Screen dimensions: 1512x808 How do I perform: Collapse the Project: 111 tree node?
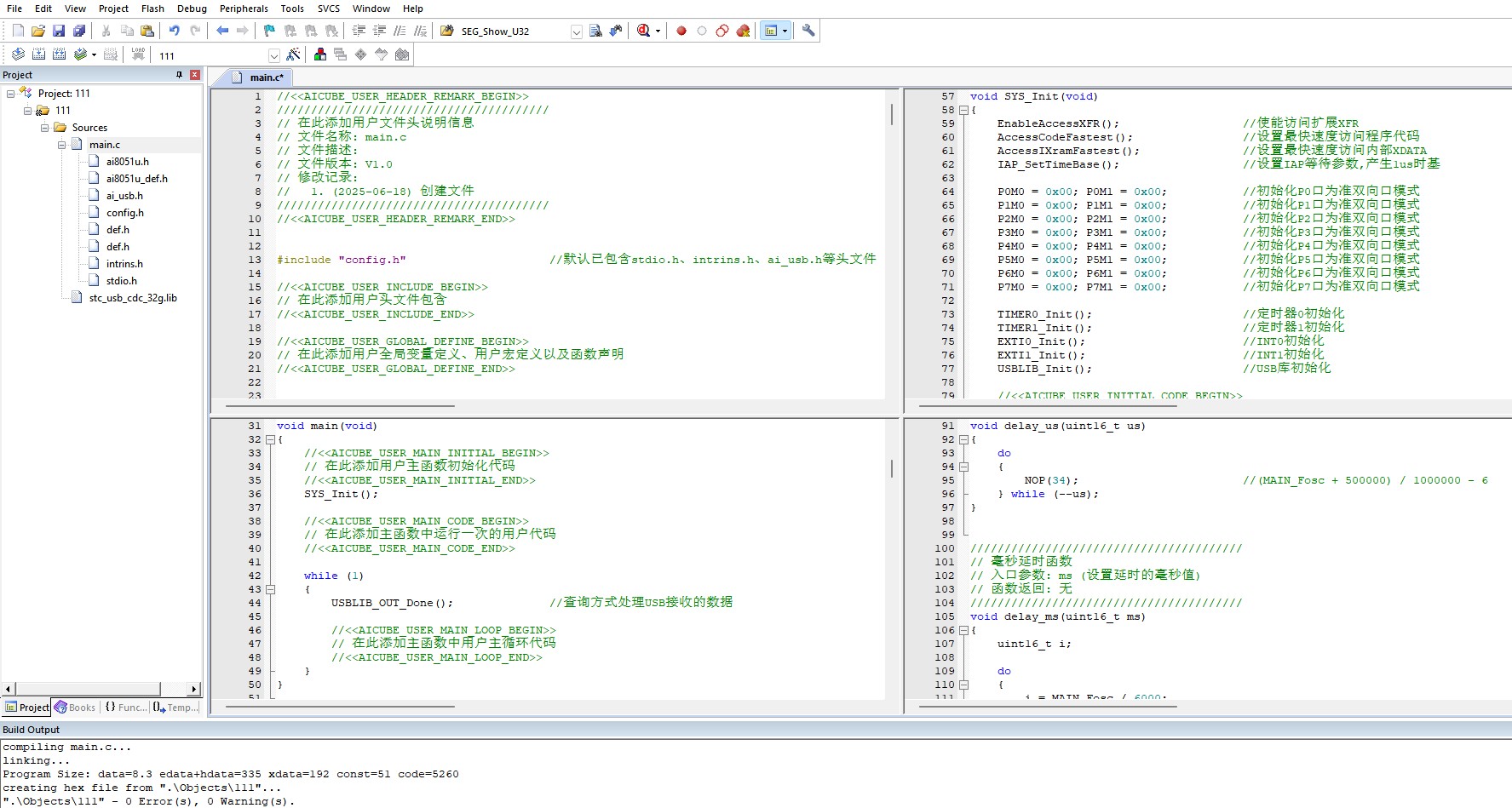11,94
